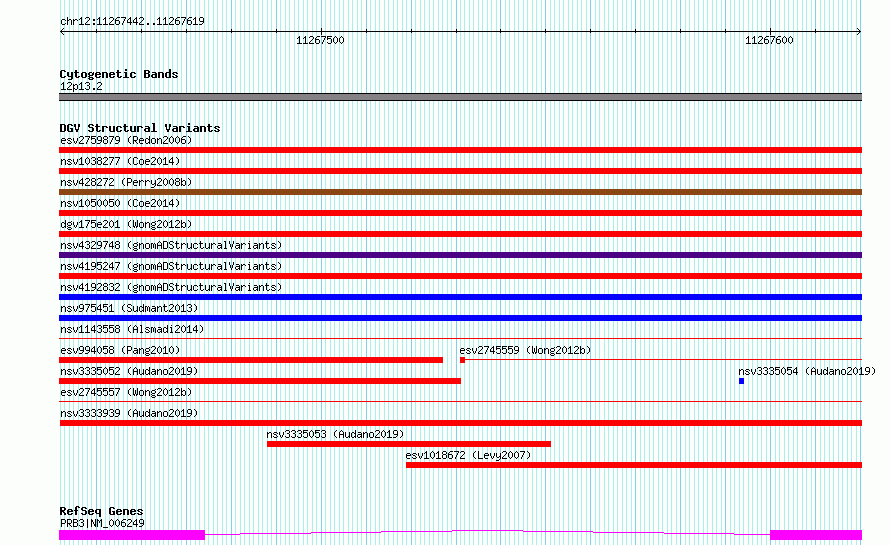890x545 pixels.
Task: Open variant nsv1038277 (Coe2014)
Action: (x=120, y=161)
